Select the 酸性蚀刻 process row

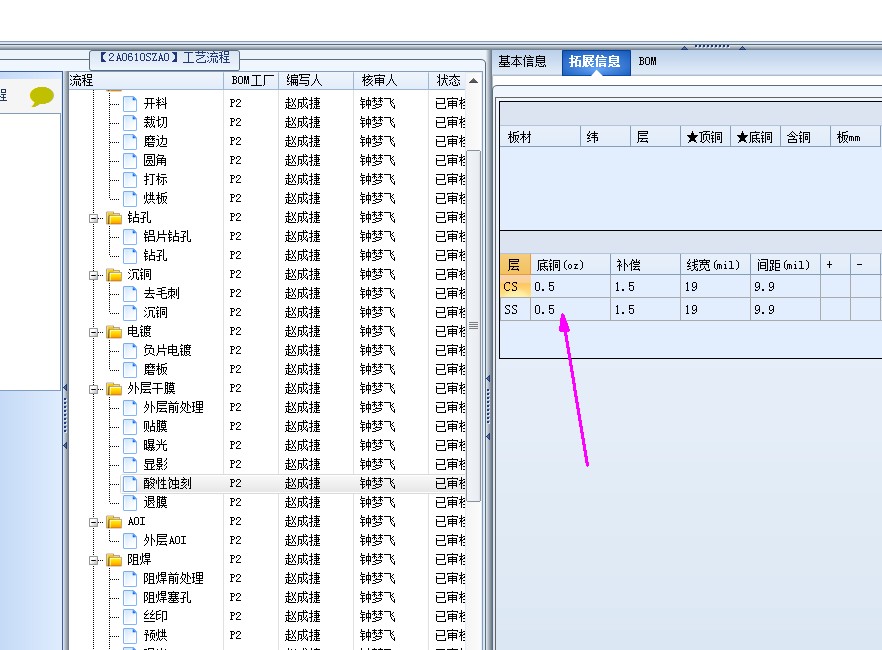294,484
